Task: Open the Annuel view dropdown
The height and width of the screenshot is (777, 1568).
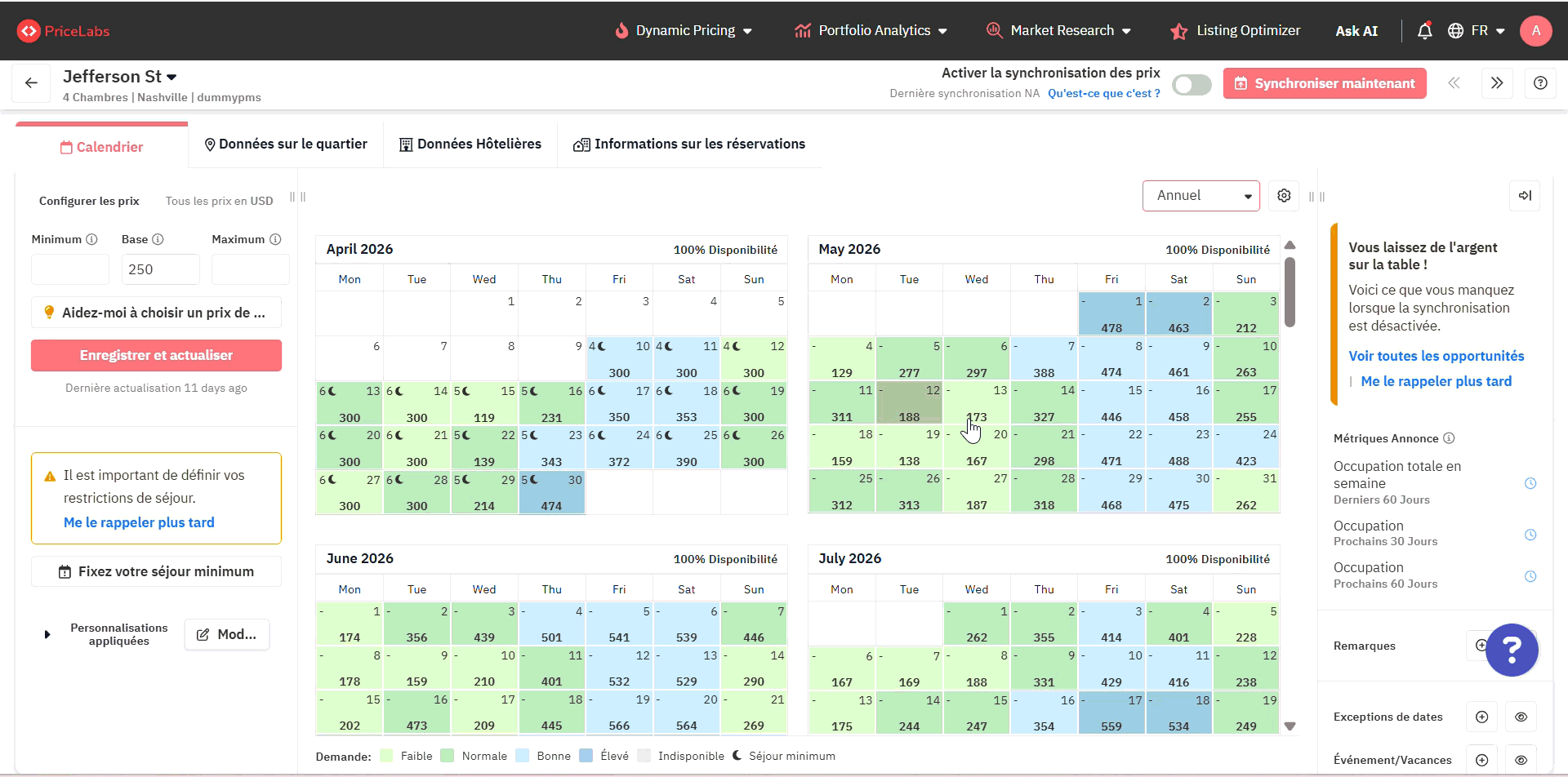Action: 1200,196
